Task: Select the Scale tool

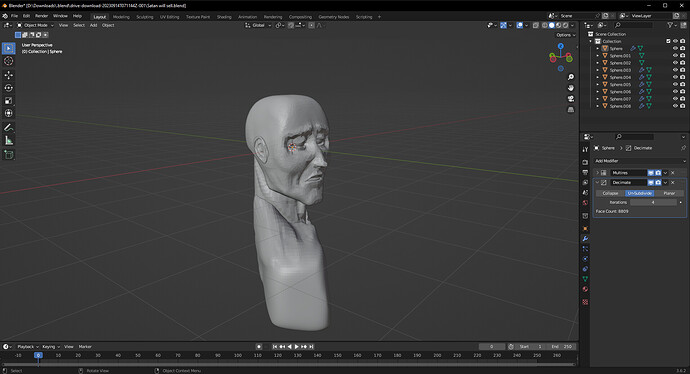Action: pos(8,101)
